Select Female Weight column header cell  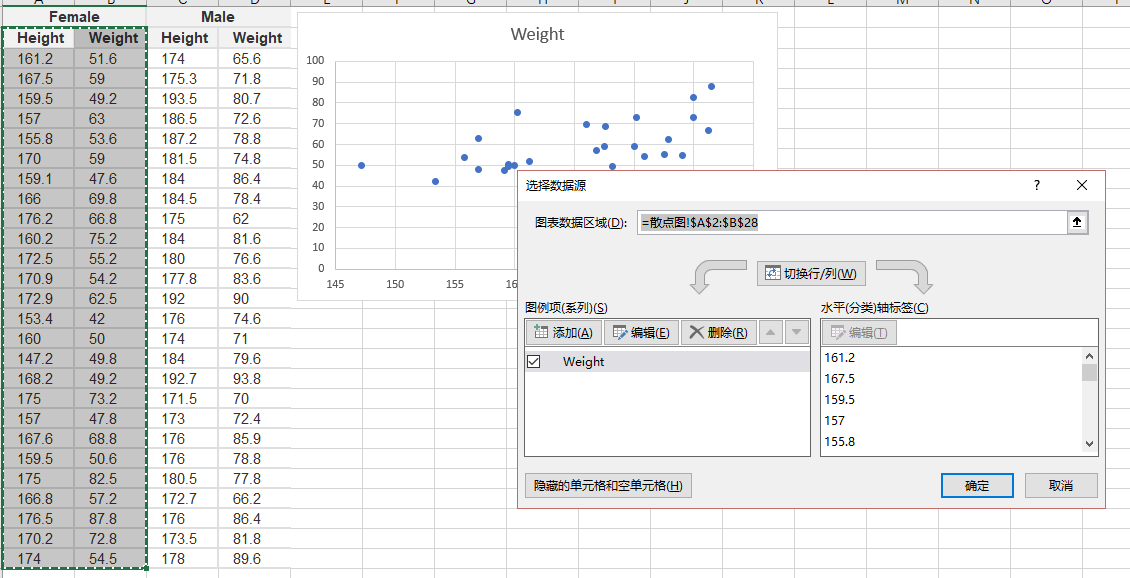[110, 37]
